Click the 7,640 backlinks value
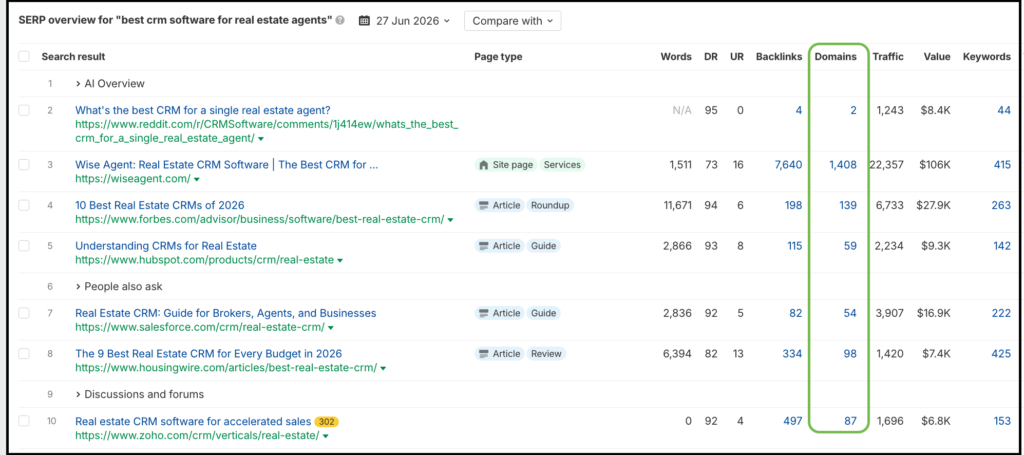 [788, 165]
